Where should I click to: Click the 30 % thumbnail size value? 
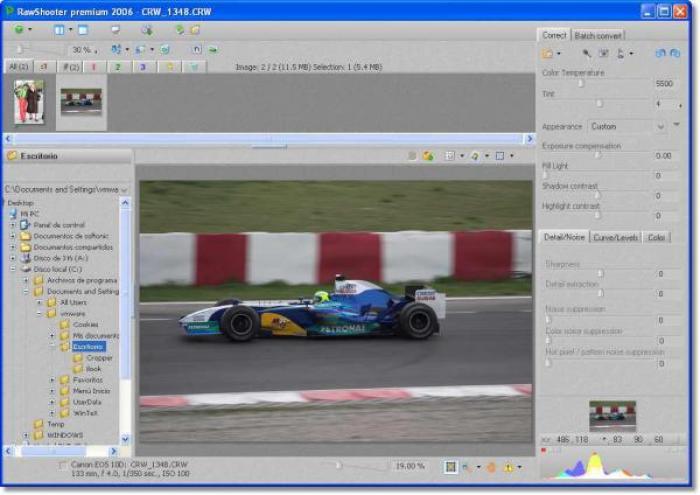pos(82,50)
